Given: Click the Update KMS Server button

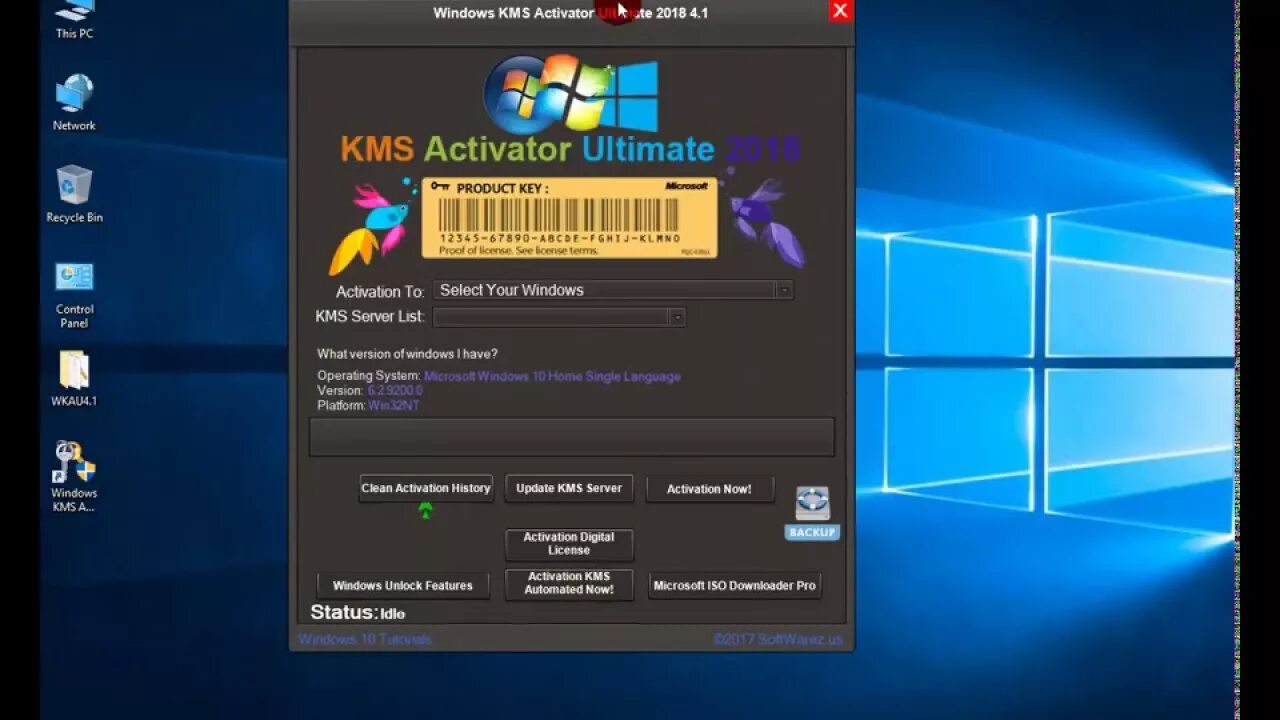Looking at the screenshot, I should (x=569, y=488).
